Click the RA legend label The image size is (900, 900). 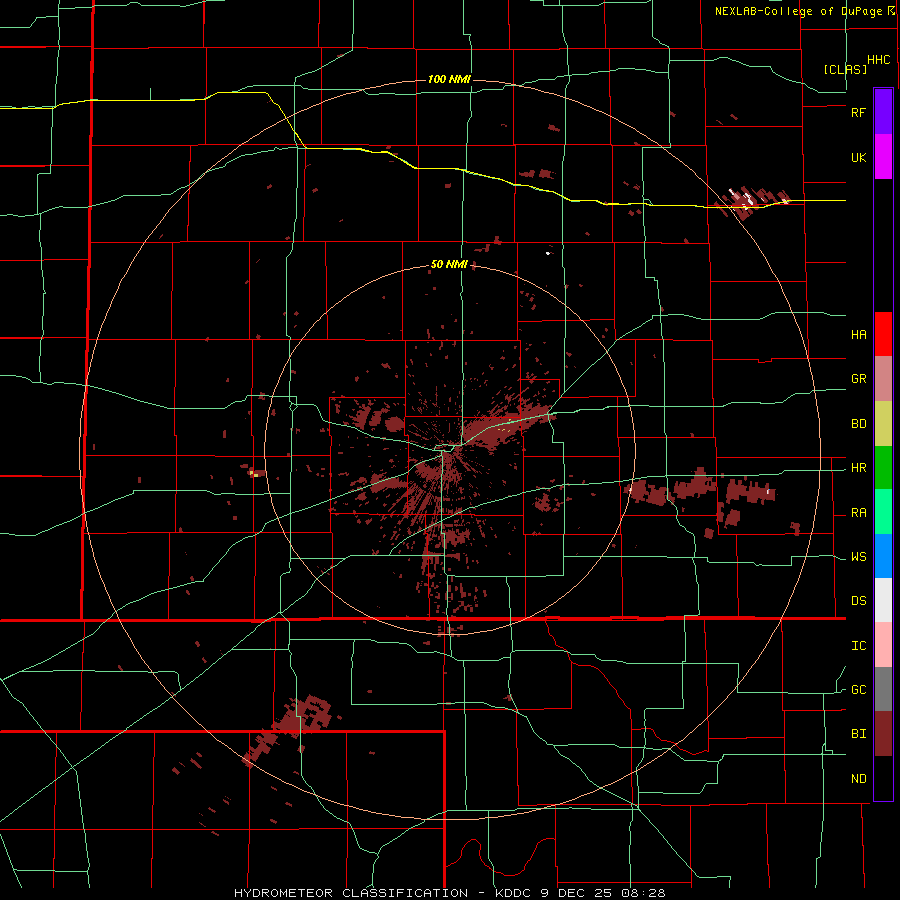pos(858,513)
